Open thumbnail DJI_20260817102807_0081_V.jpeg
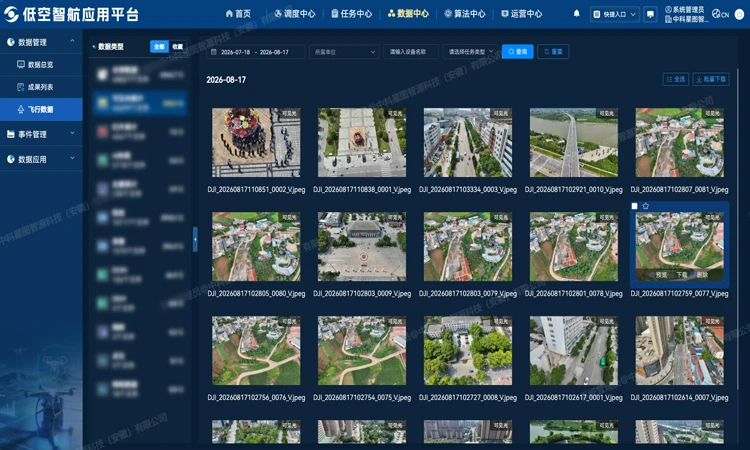 coord(680,143)
